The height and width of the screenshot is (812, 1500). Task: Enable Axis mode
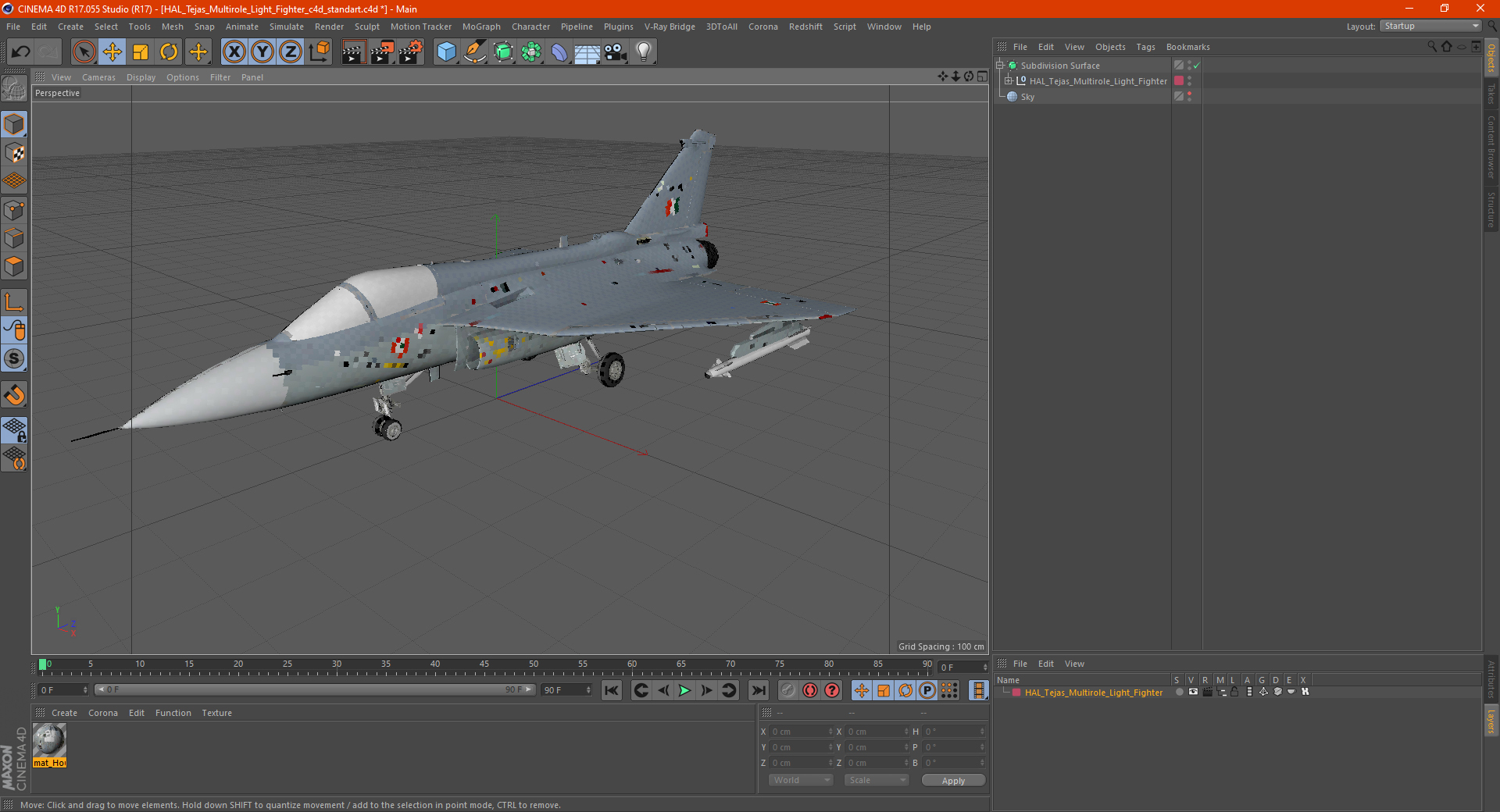tap(14, 301)
